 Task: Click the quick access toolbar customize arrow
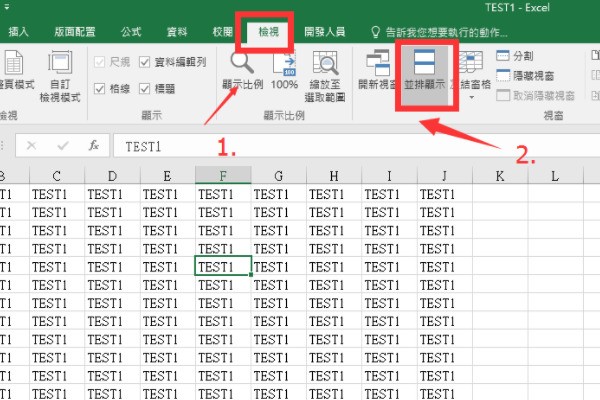tap(7, 7)
